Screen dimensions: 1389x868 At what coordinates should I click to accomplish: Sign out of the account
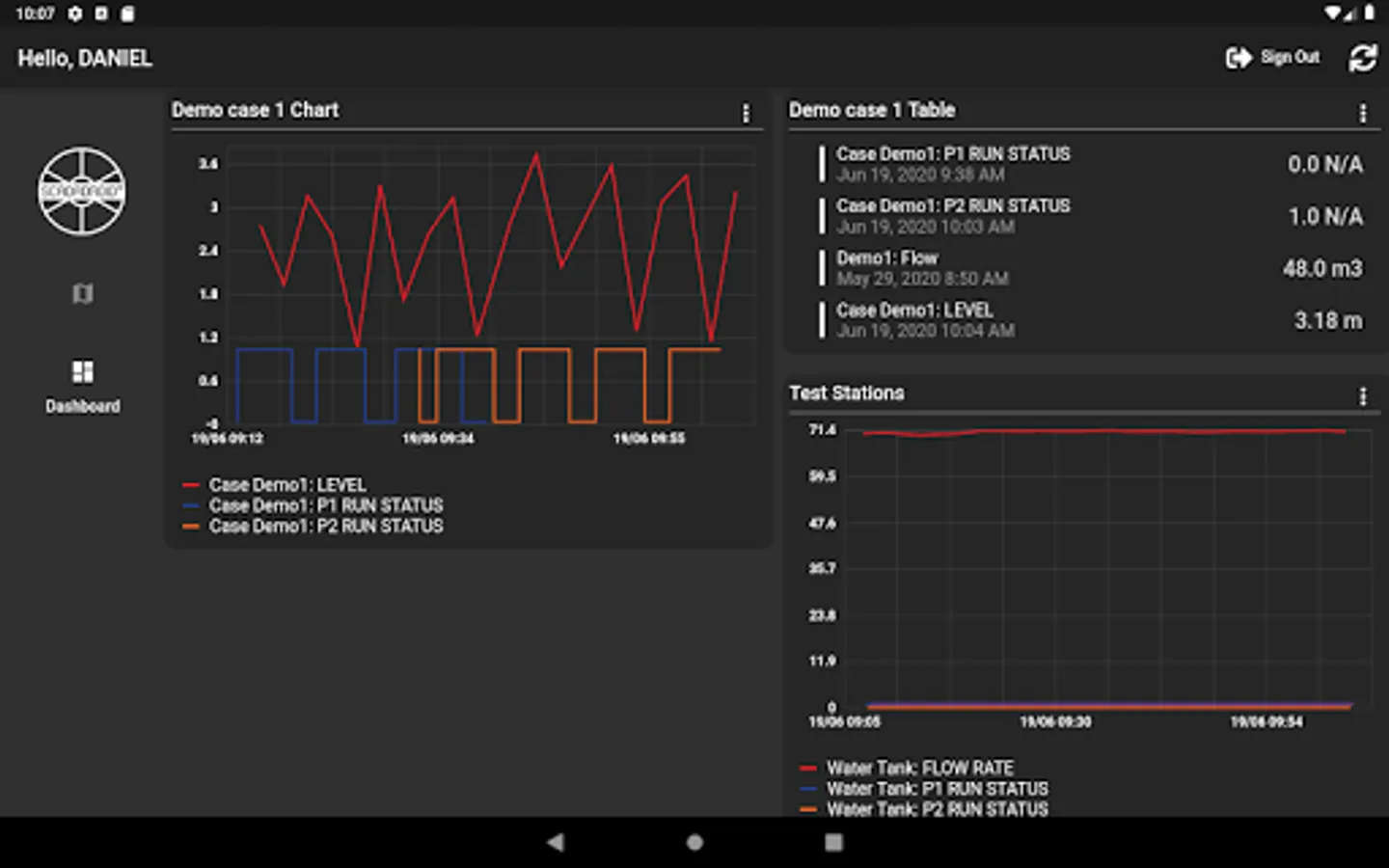coord(1272,58)
